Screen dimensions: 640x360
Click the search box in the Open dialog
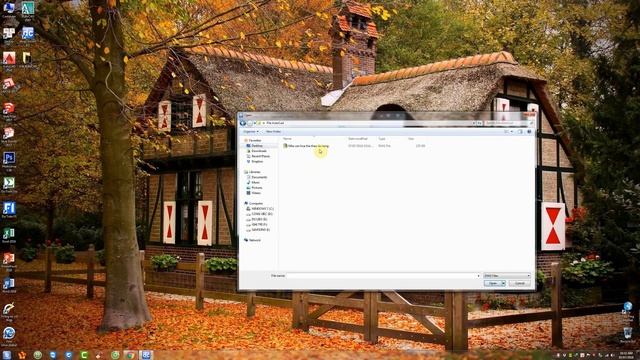(509, 123)
